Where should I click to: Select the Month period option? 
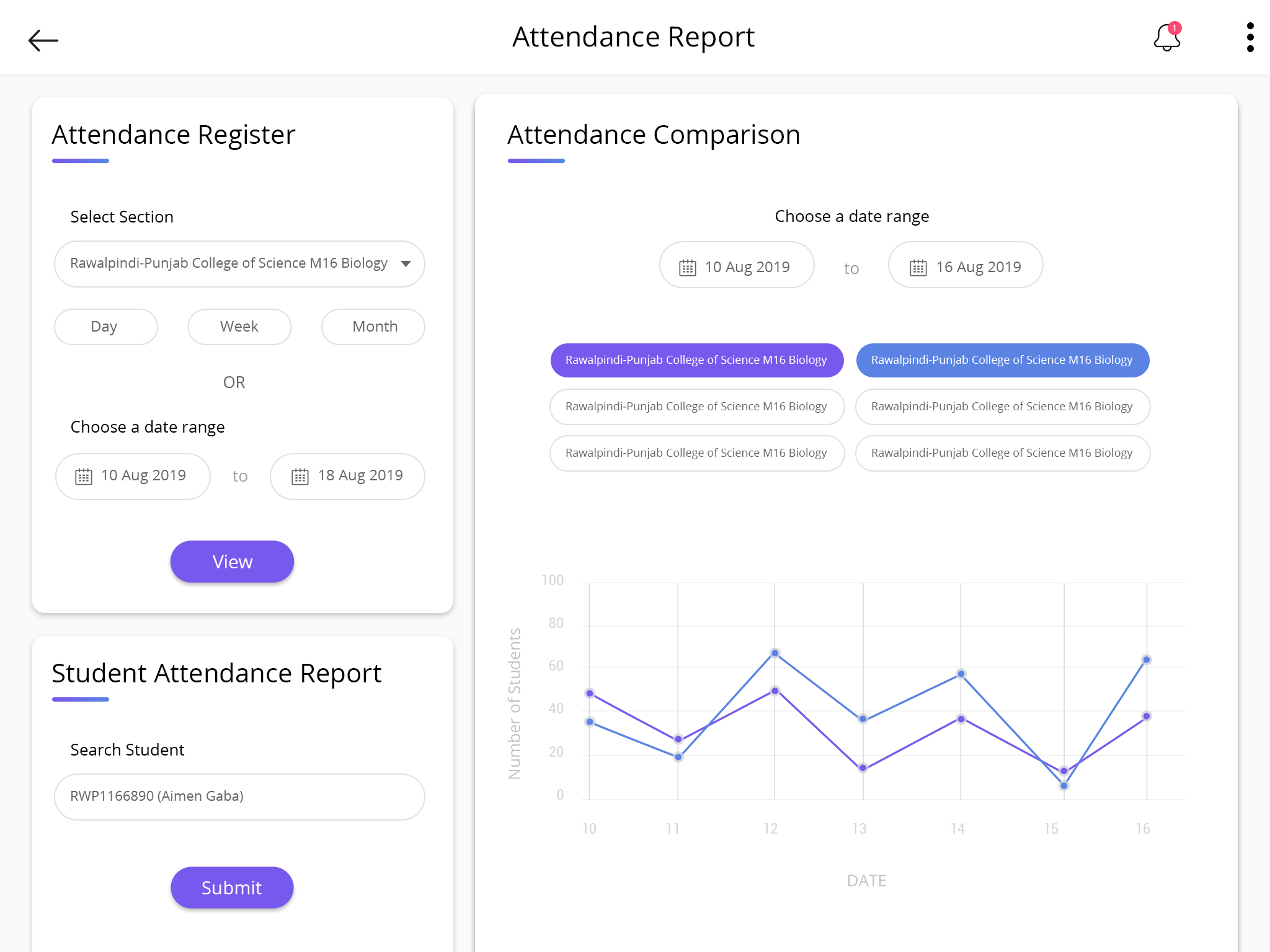(373, 327)
